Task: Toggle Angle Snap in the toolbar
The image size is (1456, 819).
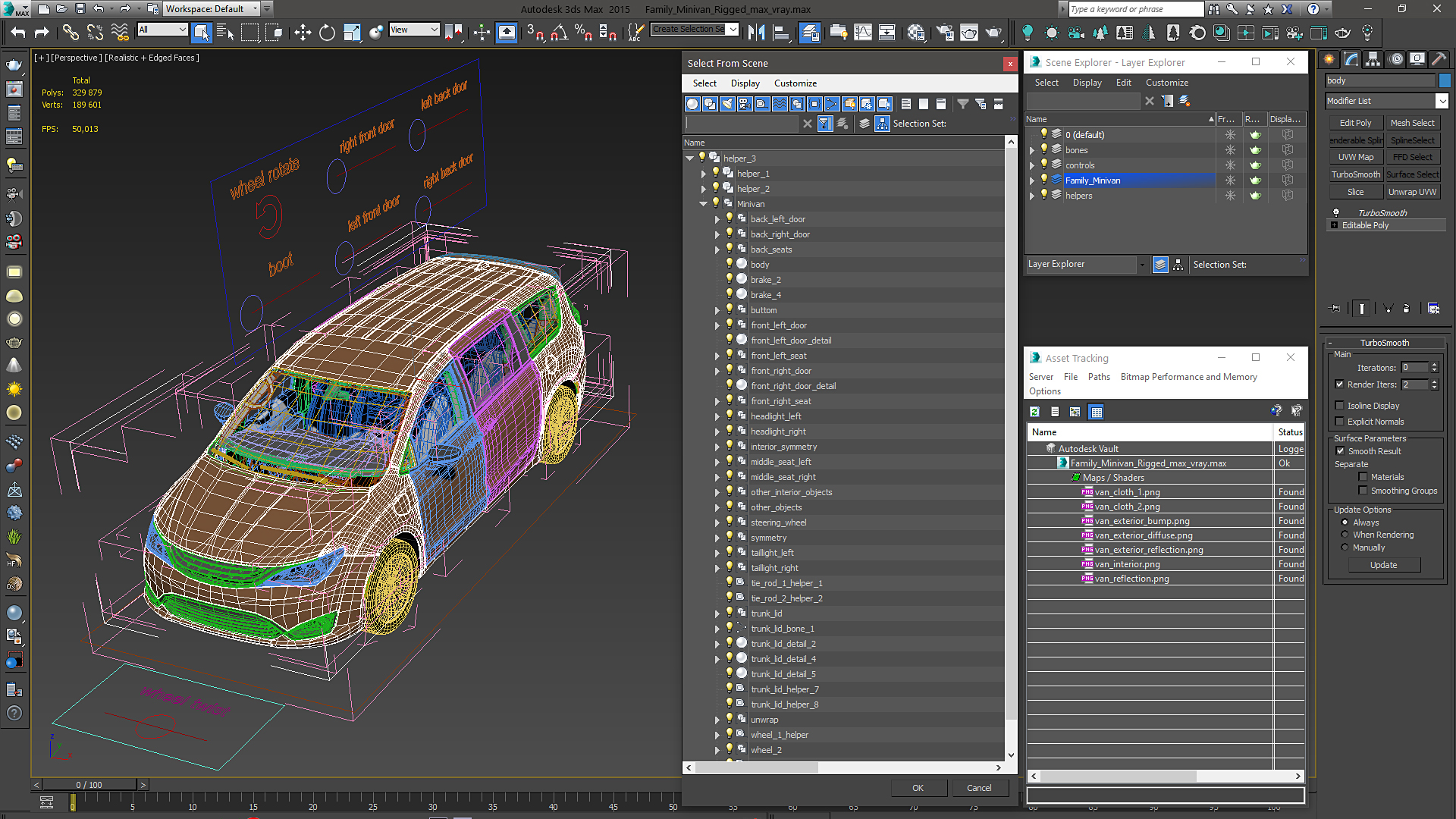Action: tap(559, 32)
